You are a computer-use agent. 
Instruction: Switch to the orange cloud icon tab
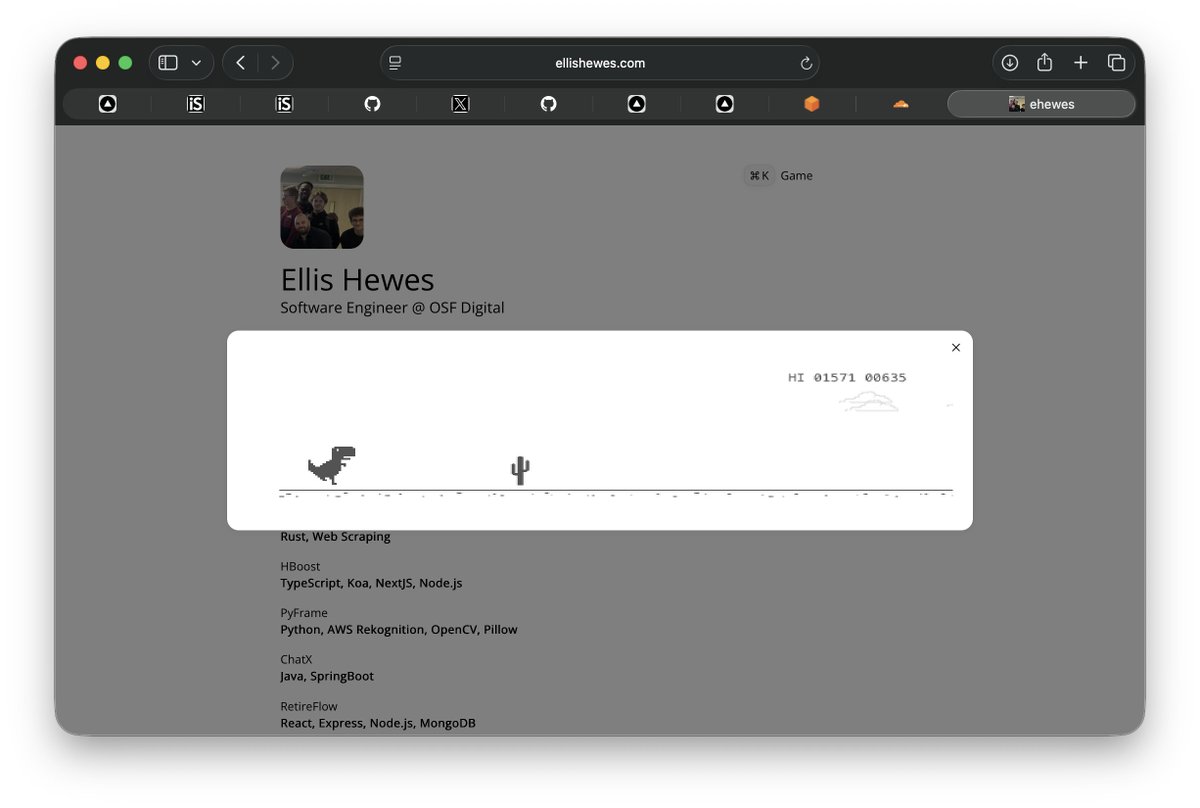pyautogui.click(x=900, y=104)
